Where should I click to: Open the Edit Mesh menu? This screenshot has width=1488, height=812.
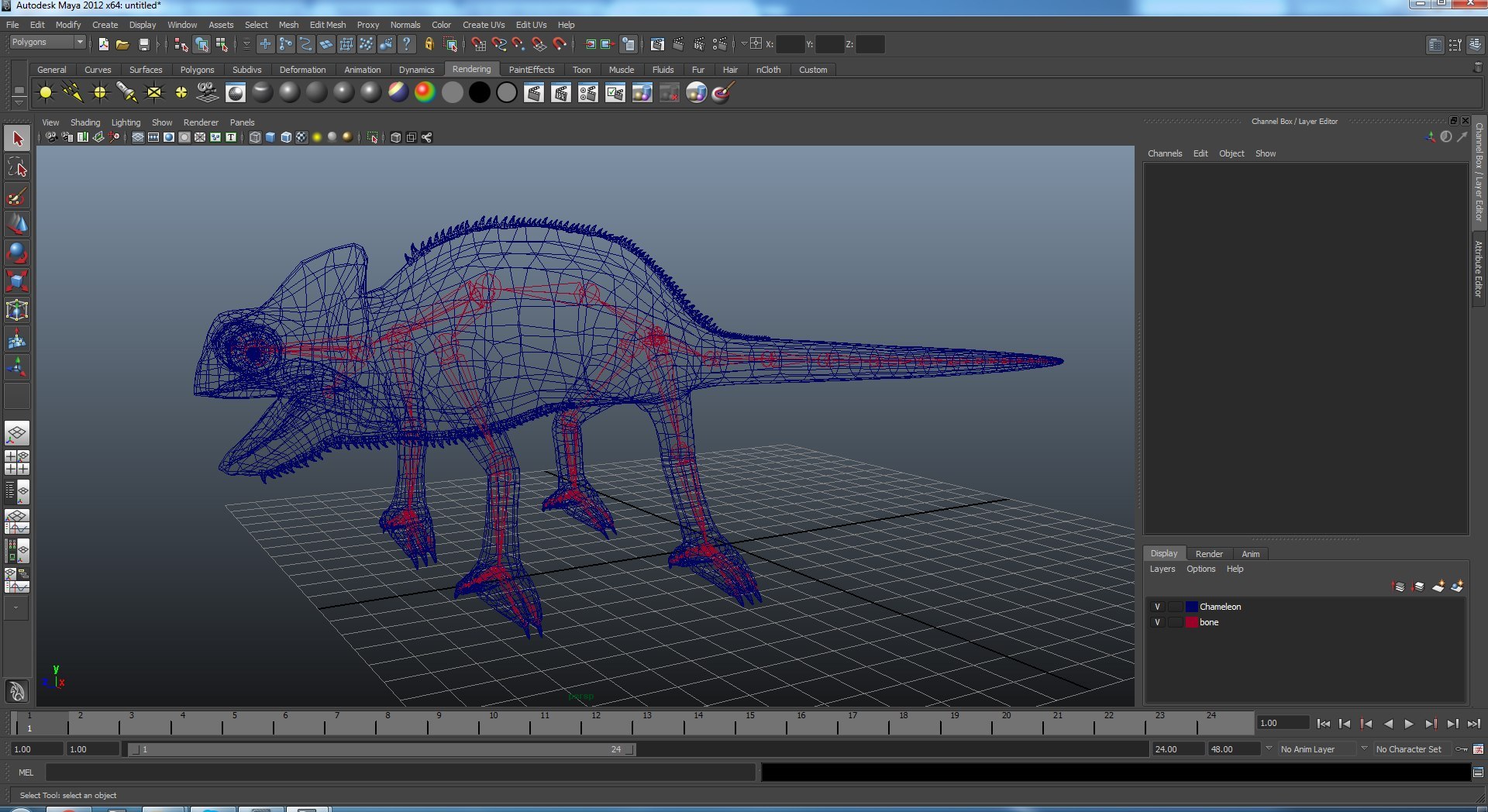[328, 25]
